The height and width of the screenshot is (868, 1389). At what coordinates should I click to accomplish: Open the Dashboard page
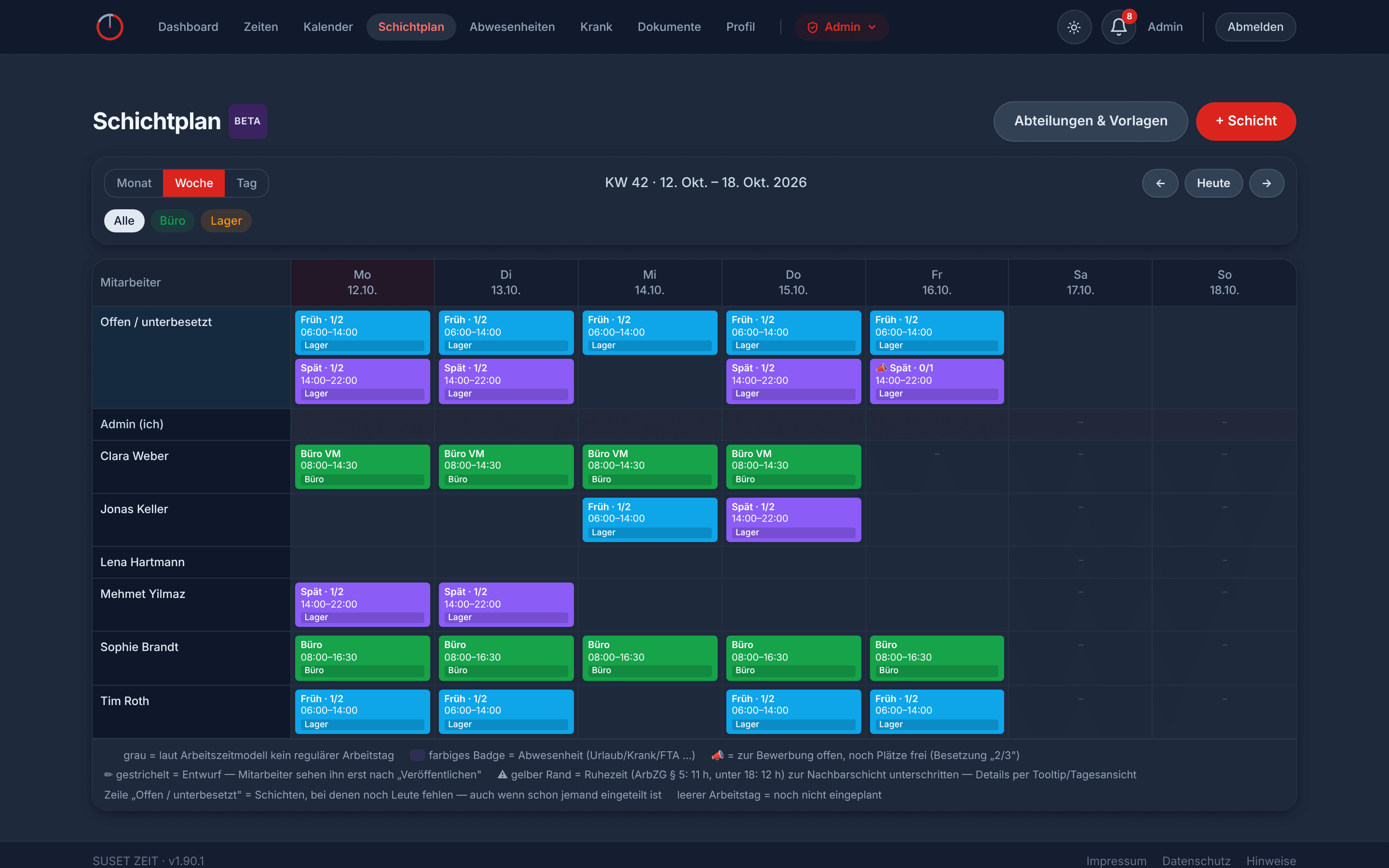pyautogui.click(x=188, y=27)
